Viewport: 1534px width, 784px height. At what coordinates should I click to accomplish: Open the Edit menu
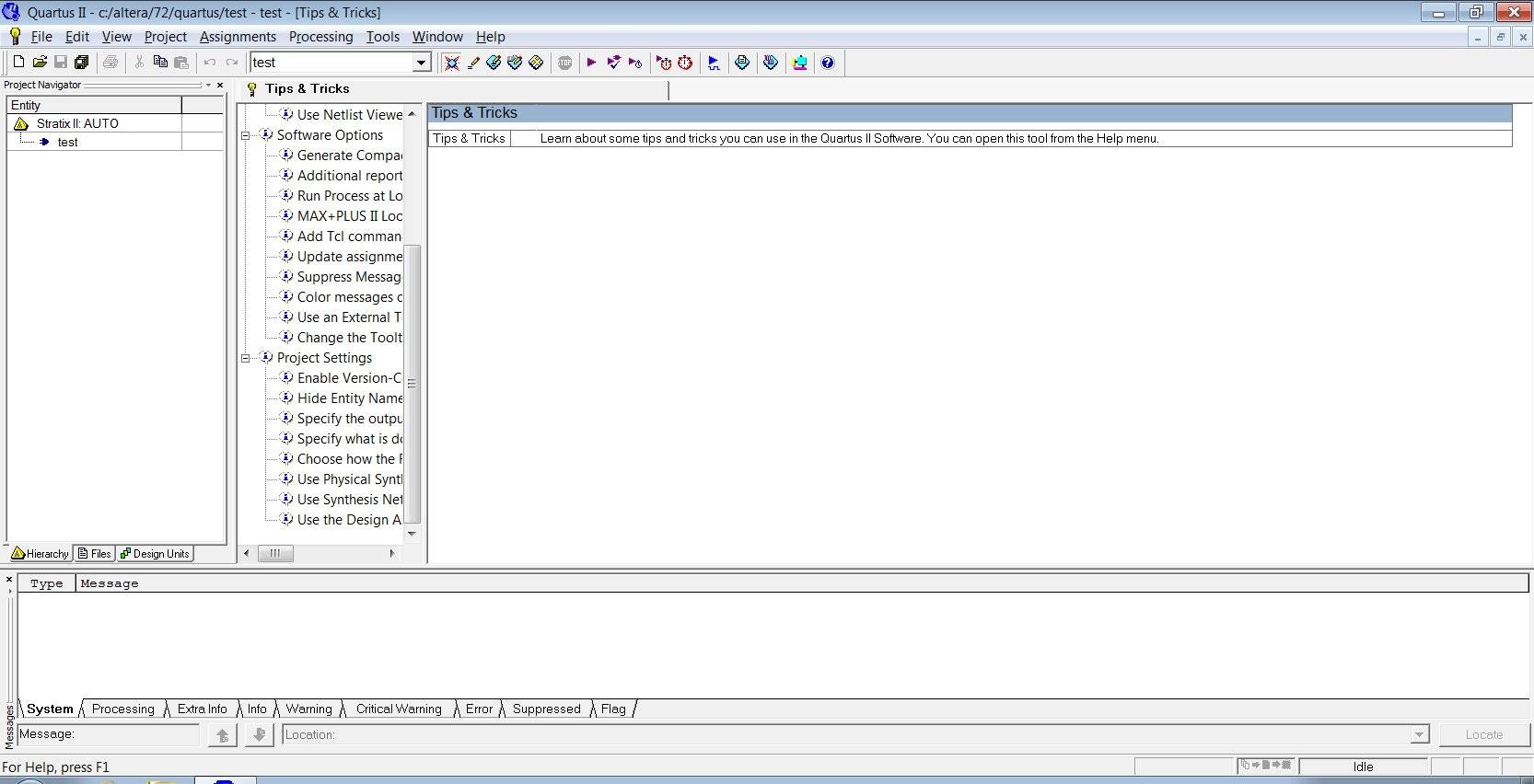point(77,37)
